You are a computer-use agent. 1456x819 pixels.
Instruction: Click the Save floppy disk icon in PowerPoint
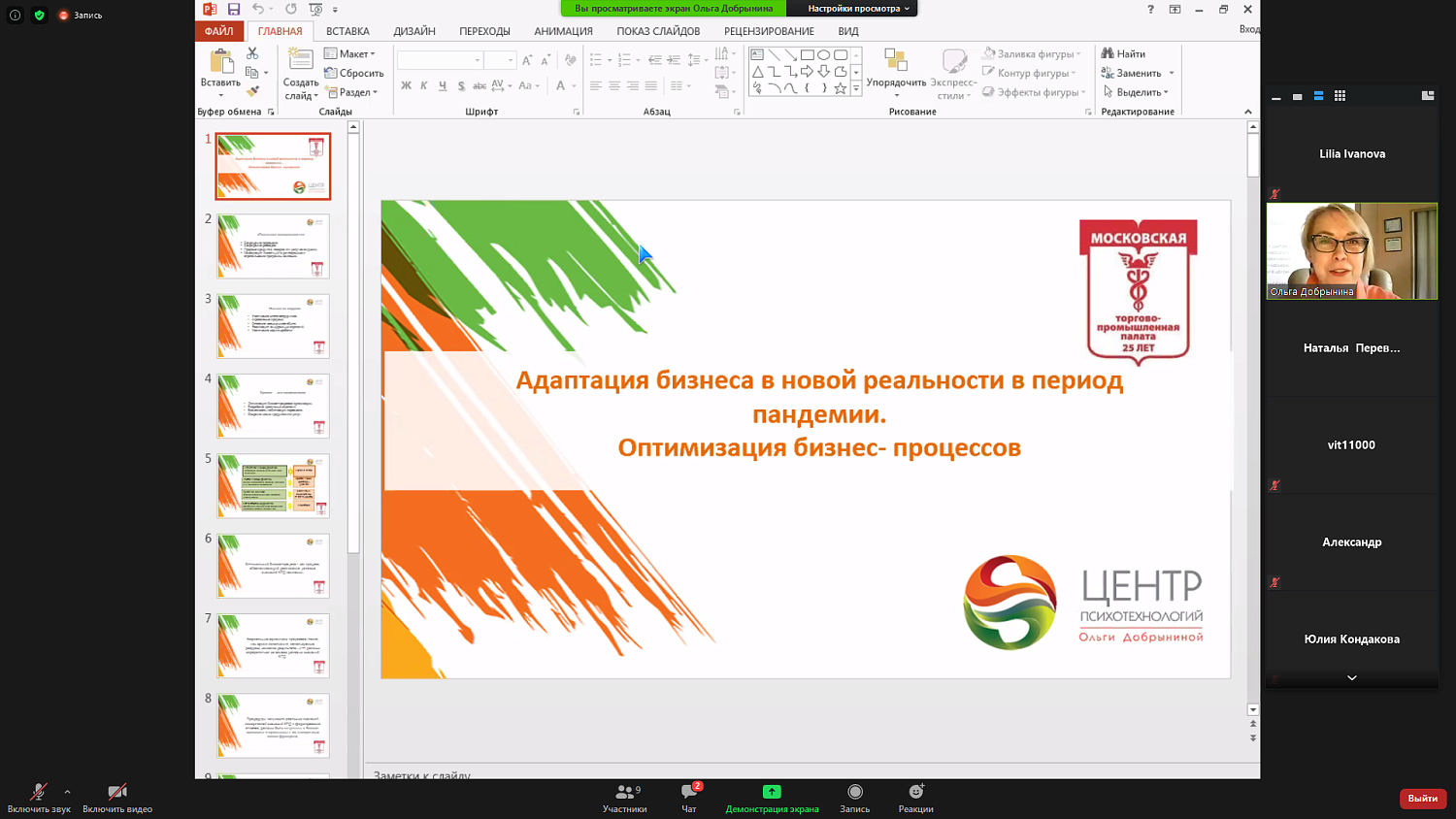coord(234,9)
